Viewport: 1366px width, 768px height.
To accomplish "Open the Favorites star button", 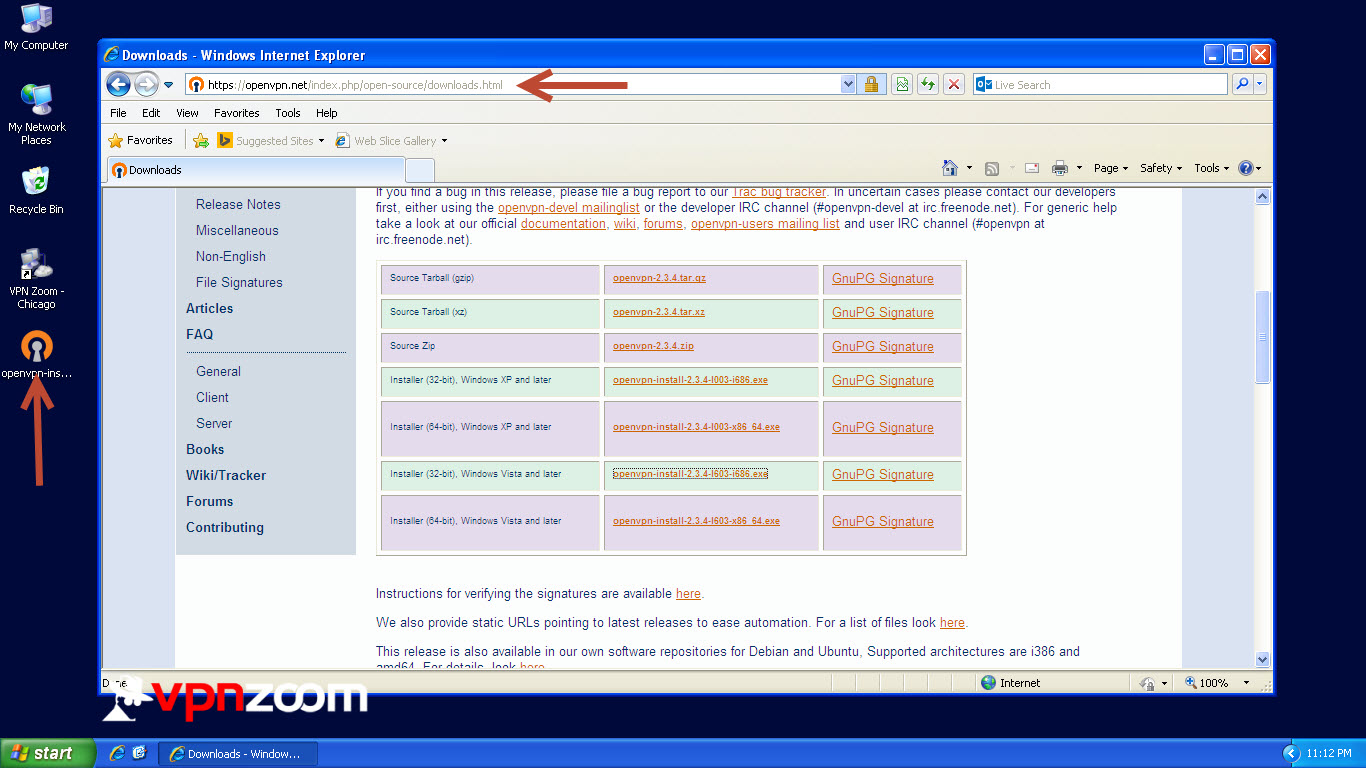I will point(140,140).
